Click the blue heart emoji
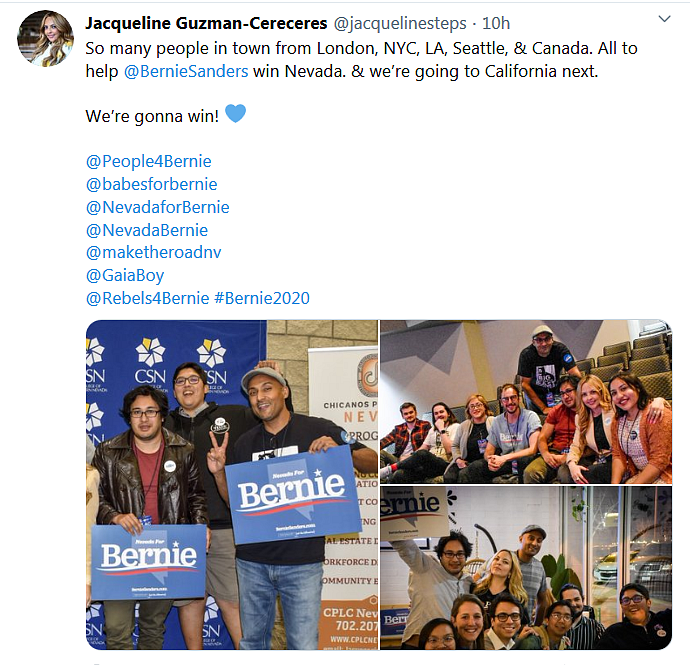Image resolution: width=690 pixels, height=665 pixels. click(x=235, y=114)
